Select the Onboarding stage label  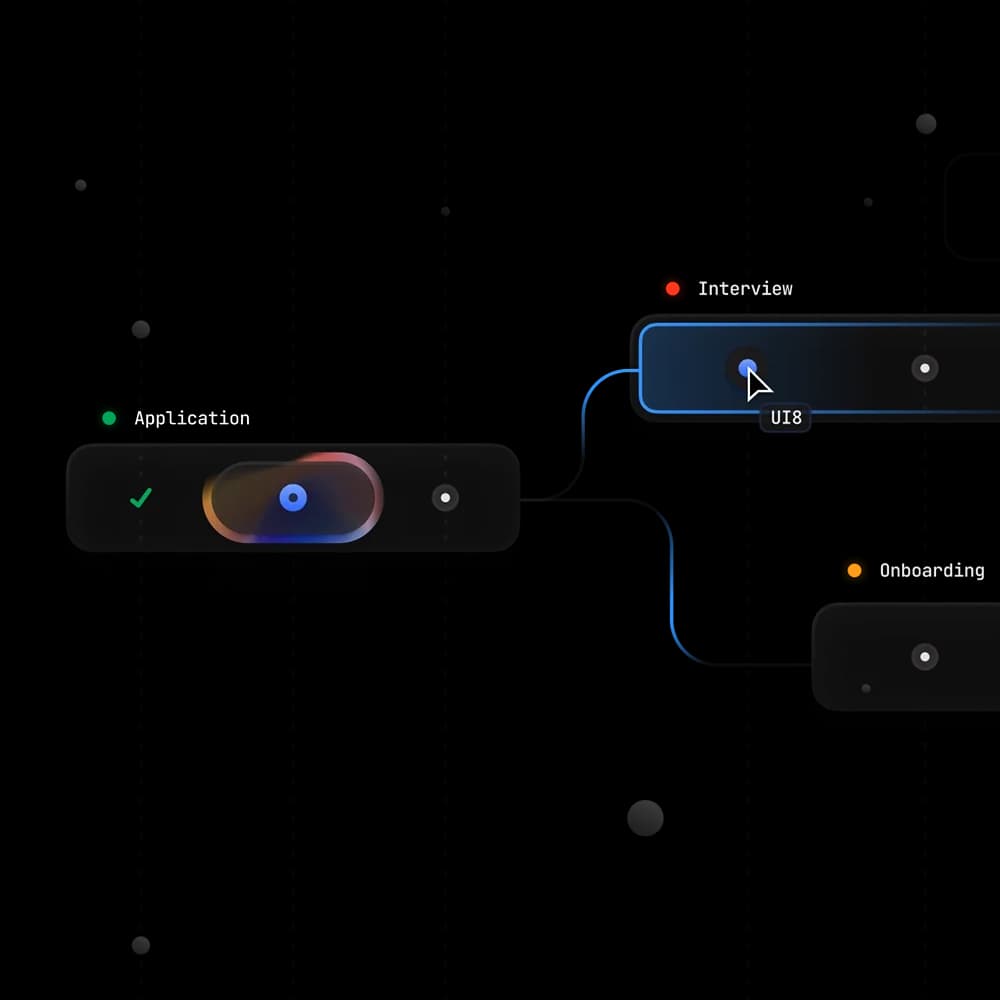932,571
